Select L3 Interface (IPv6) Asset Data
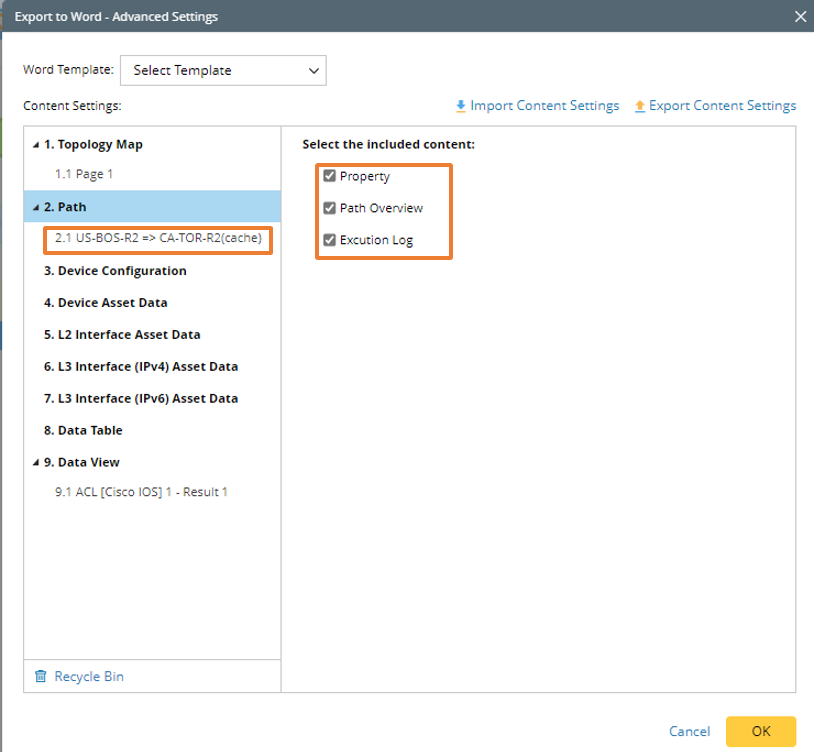Viewport: 814px width, 752px height. tap(141, 399)
